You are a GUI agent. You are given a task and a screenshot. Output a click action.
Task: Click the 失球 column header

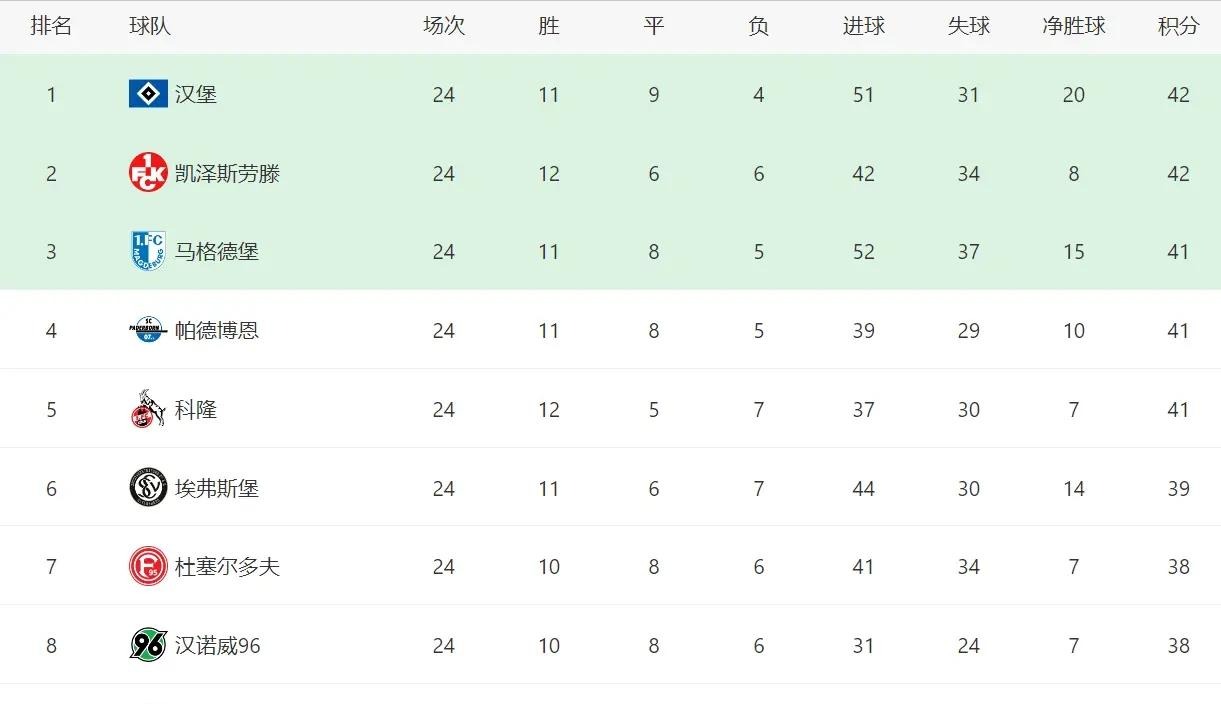[x=969, y=26]
